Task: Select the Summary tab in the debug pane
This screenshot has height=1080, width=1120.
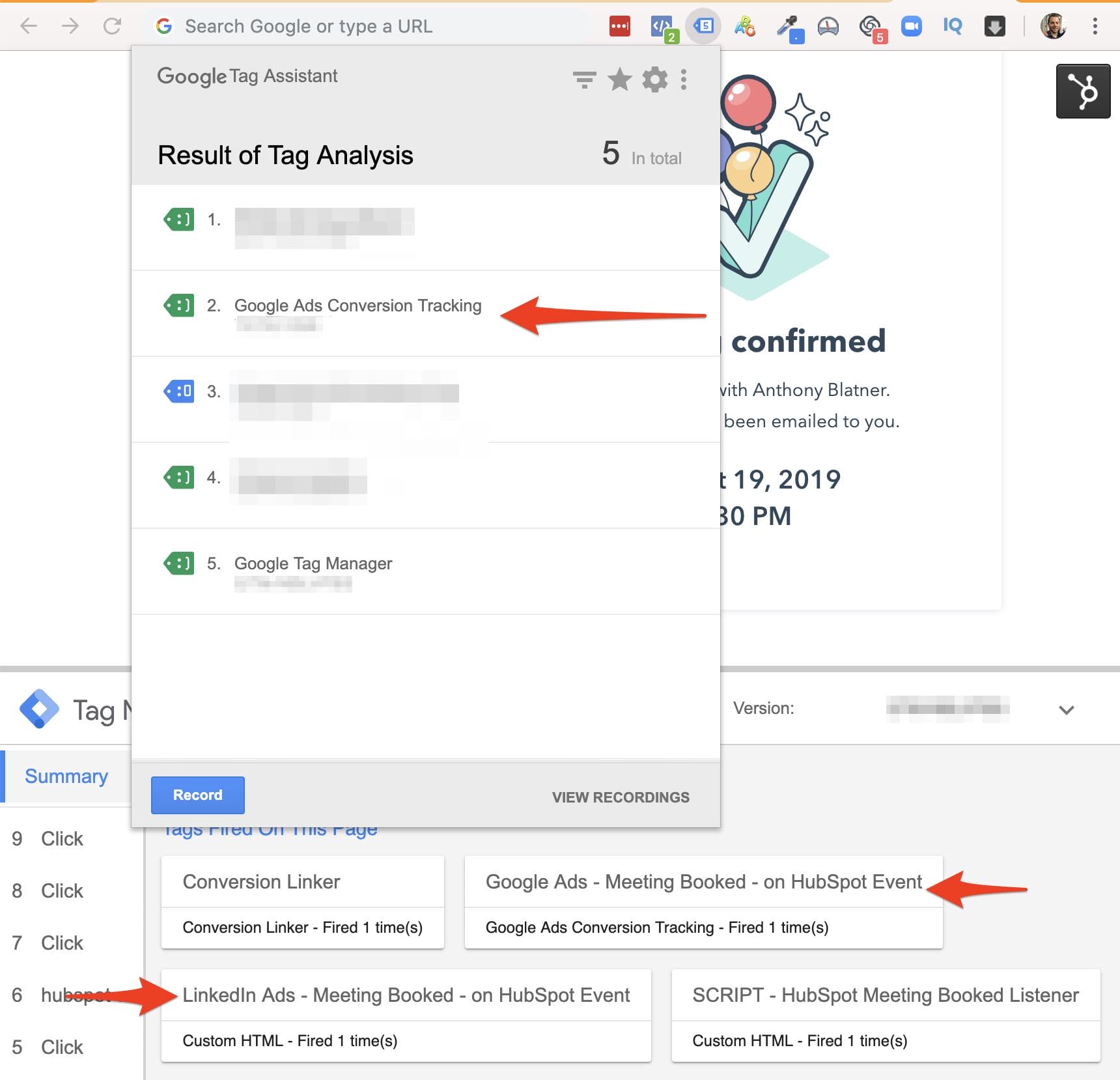Action: point(66,776)
